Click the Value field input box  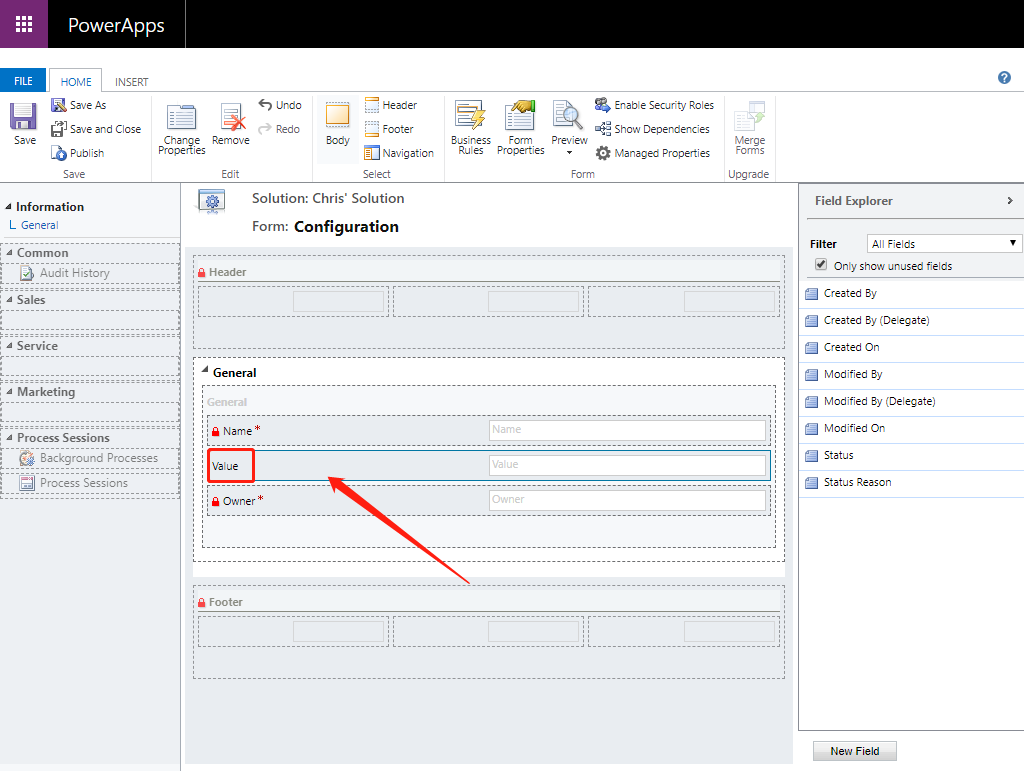point(627,465)
